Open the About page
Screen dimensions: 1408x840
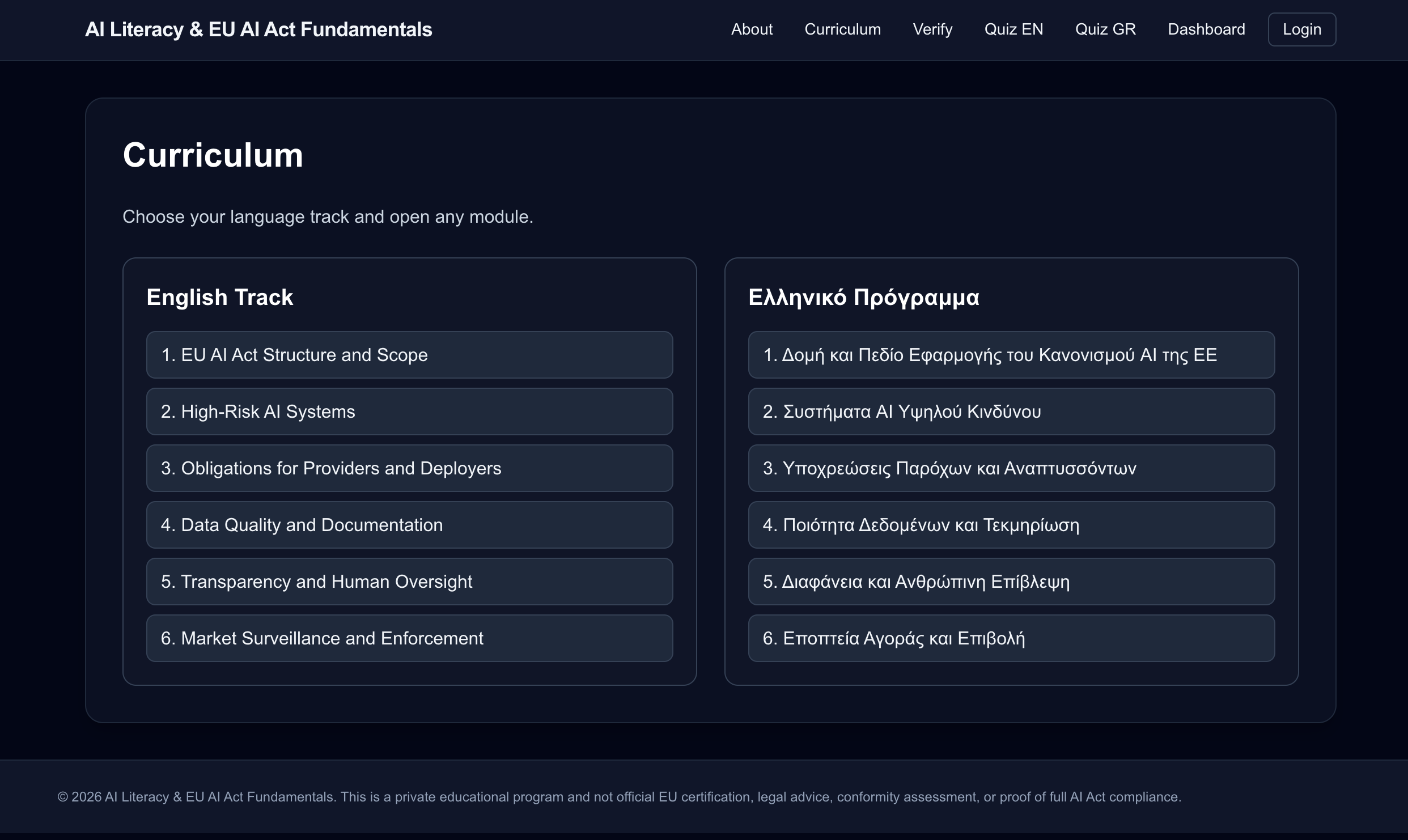coord(752,29)
